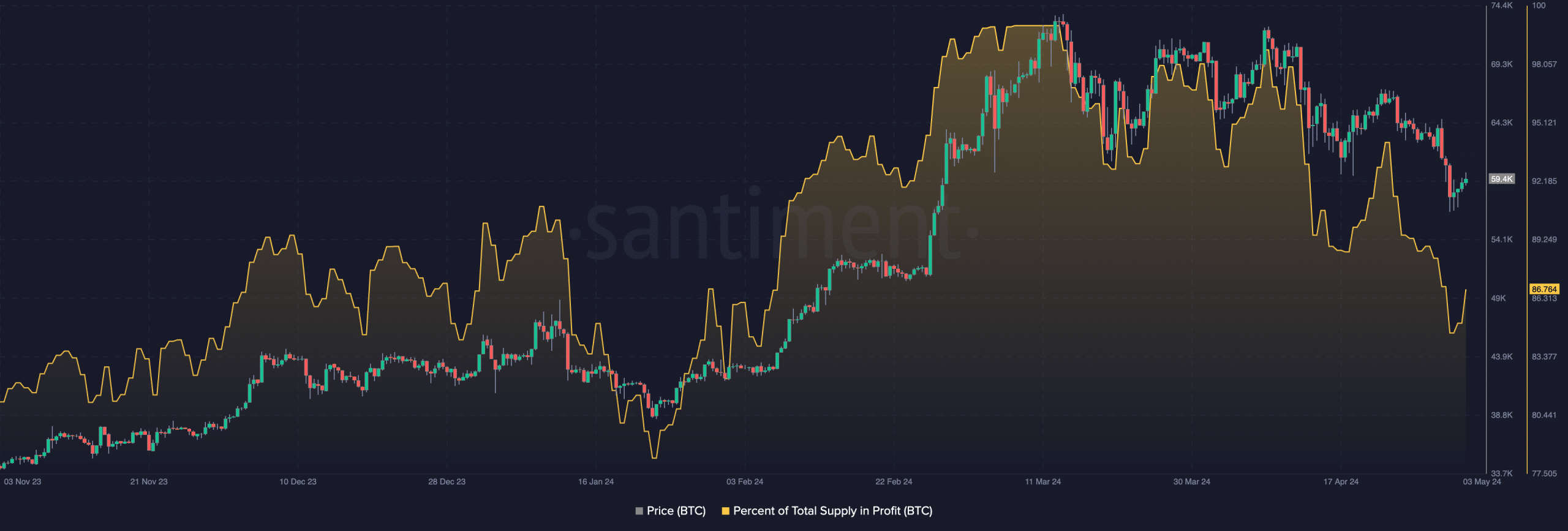Click the 43.9K price axis value
This screenshot has height=531, width=1568.
1502,356
